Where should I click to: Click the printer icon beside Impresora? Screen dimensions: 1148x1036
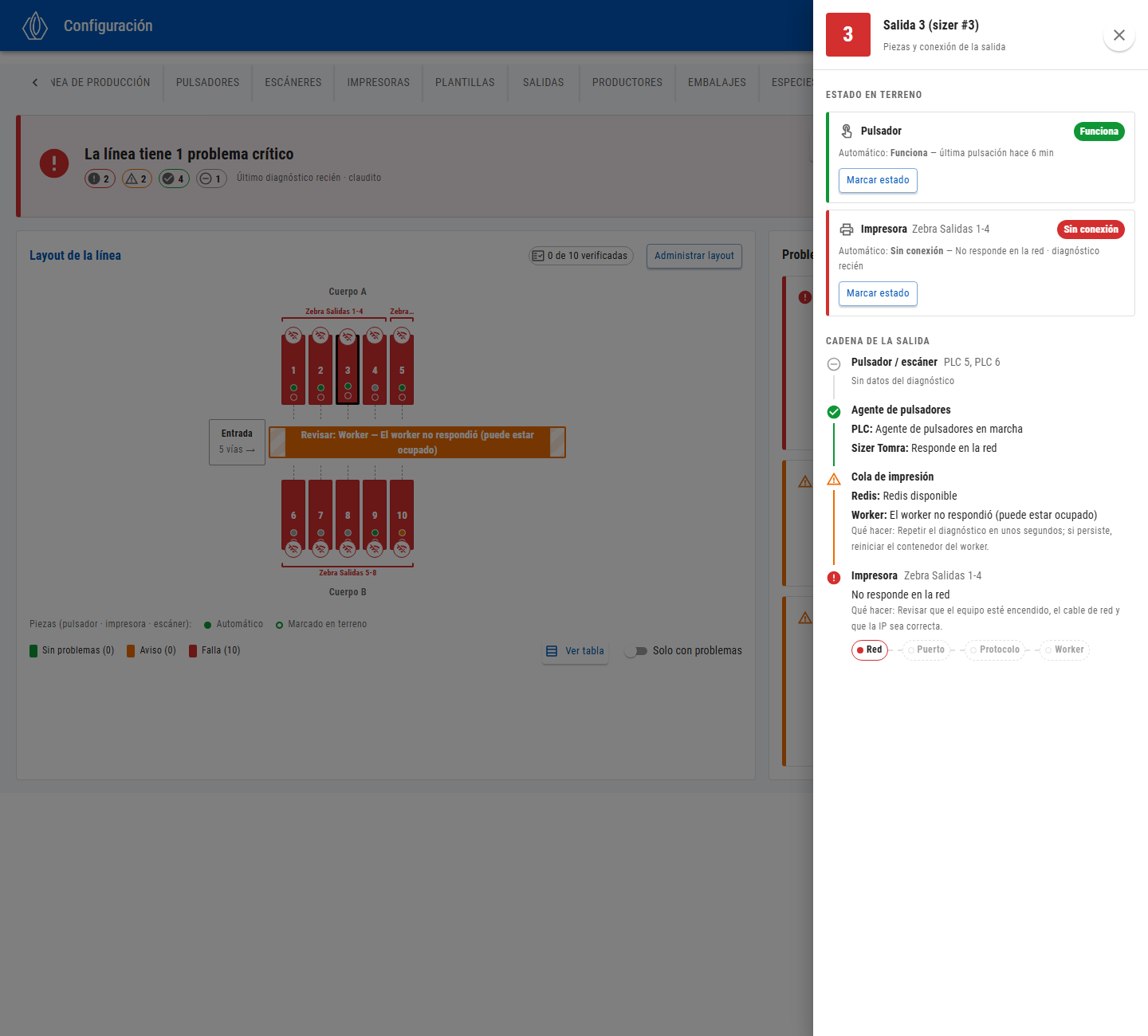pyautogui.click(x=847, y=230)
